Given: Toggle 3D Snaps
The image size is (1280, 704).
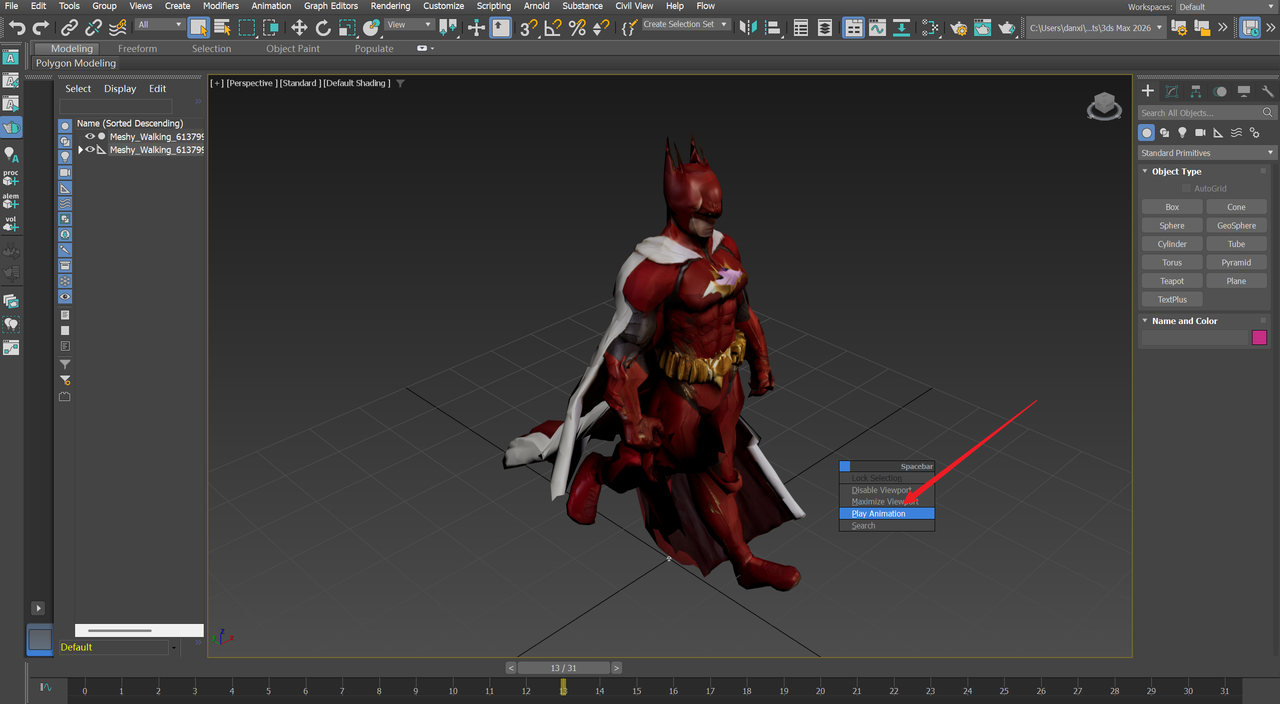Looking at the screenshot, I should coord(529,28).
